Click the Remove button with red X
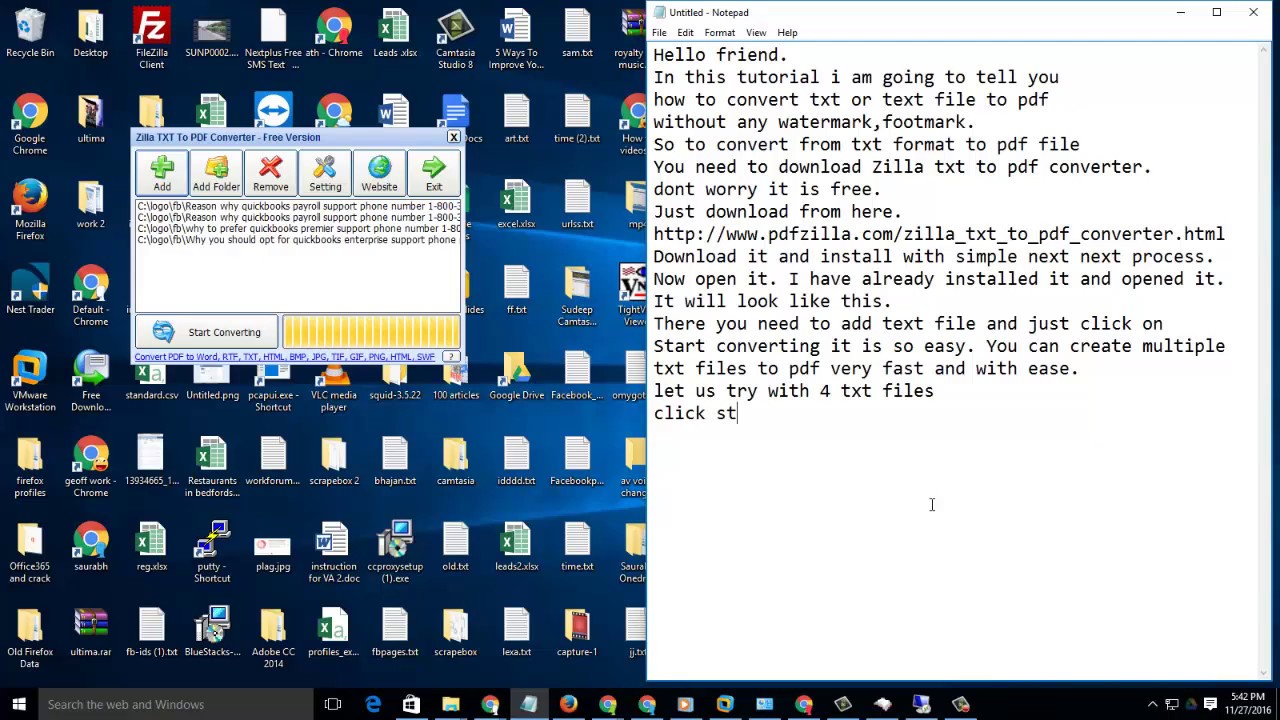The image size is (1280, 720). point(270,173)
